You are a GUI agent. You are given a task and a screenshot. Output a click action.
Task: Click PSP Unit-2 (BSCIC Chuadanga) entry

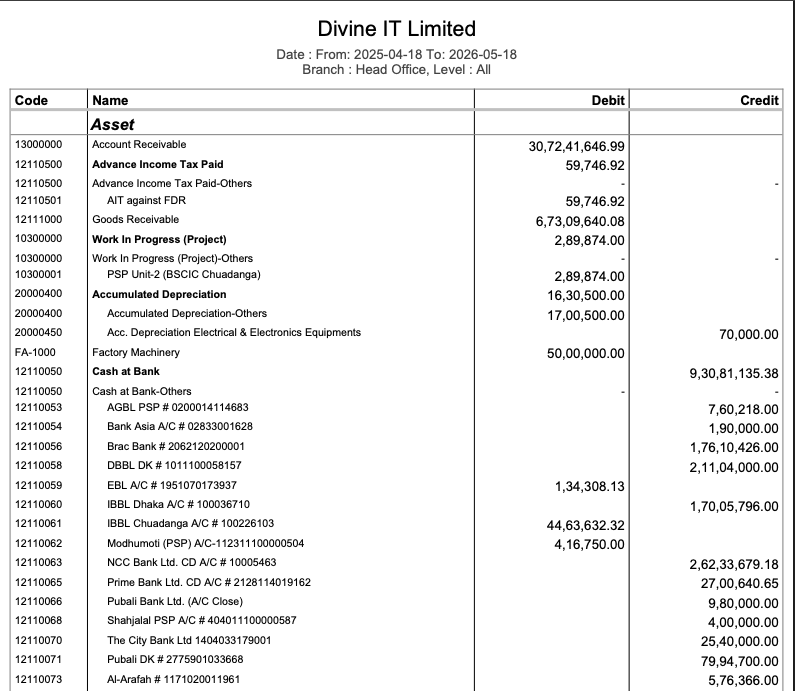coord(184,274)
